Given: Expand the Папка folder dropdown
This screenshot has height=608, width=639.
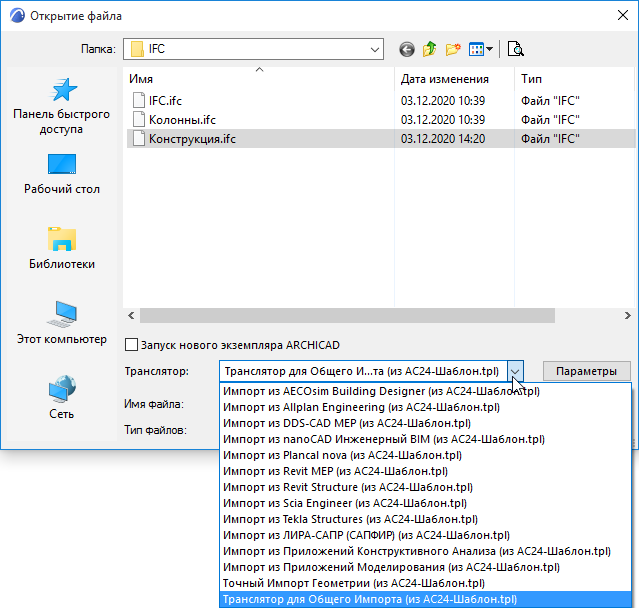Looking at the screenshot, I should point(375,49).
